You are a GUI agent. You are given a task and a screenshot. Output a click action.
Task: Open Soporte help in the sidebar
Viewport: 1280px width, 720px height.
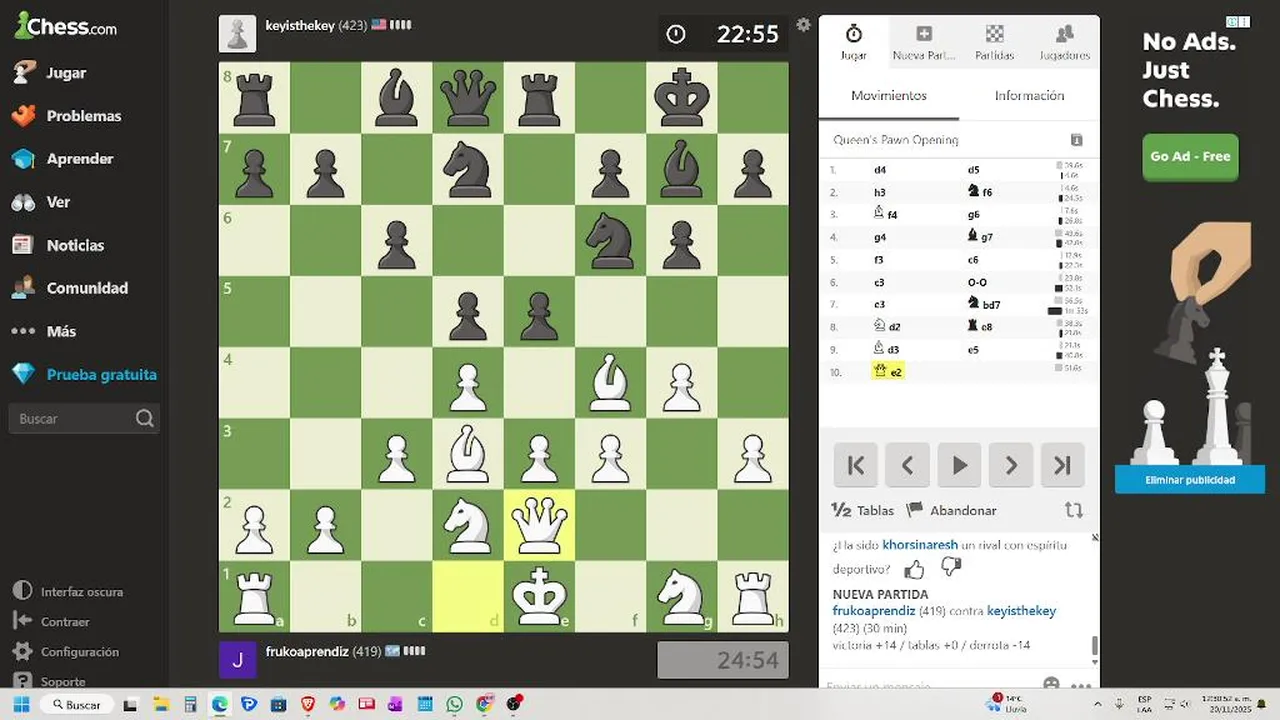50,681
